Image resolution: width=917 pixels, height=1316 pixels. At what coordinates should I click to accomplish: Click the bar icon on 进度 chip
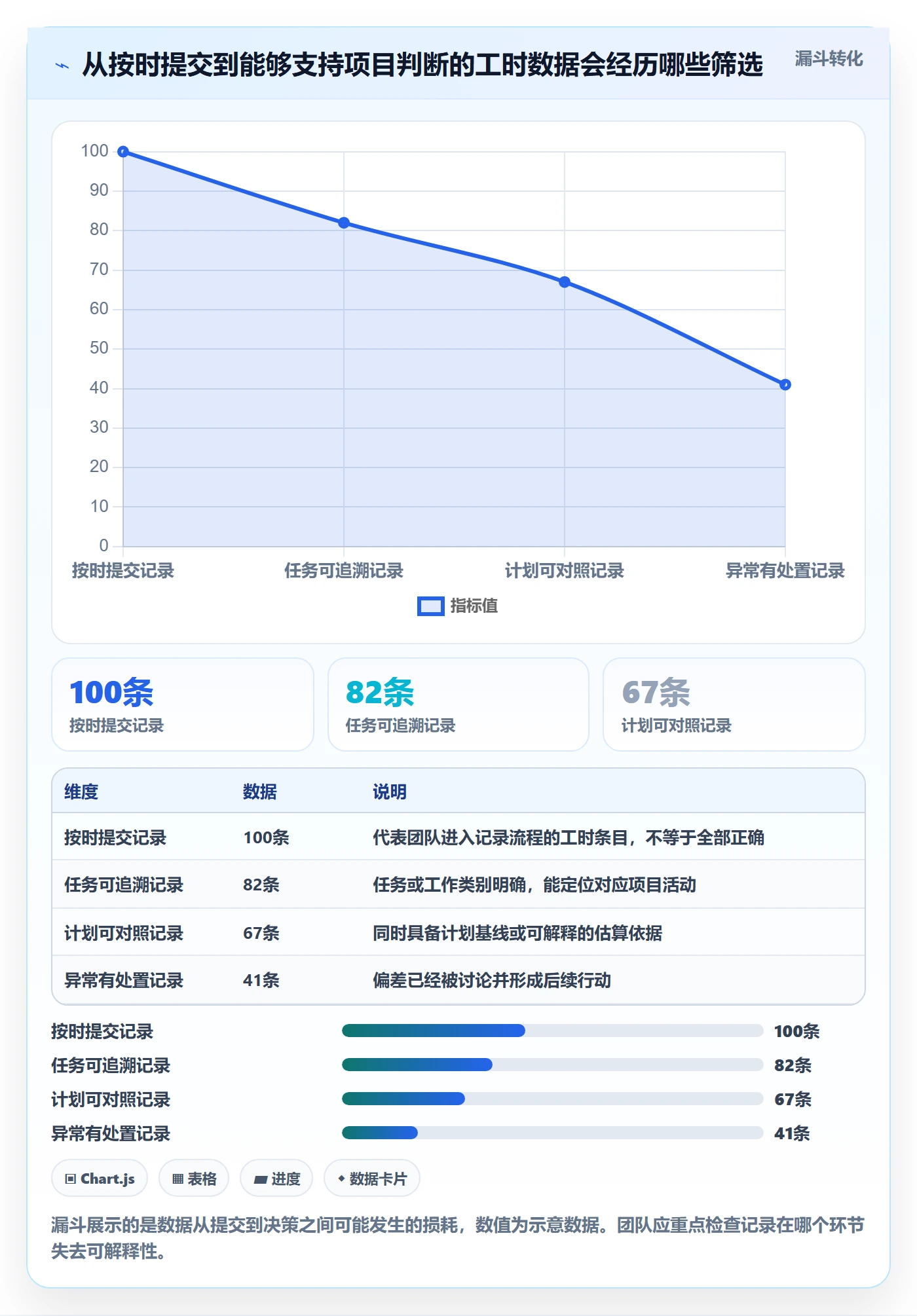(x=261, y=1180)
